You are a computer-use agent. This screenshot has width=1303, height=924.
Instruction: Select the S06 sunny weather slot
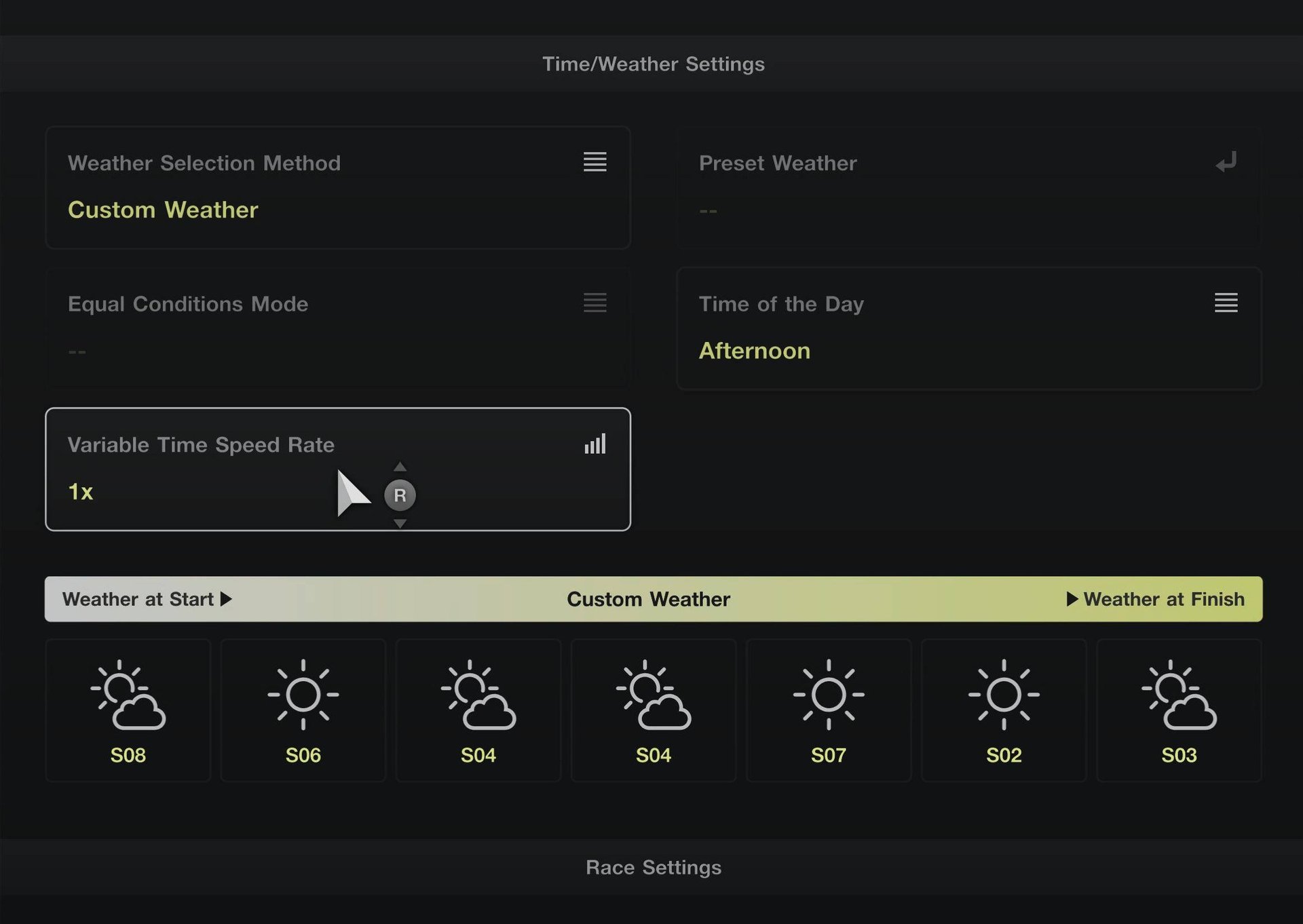tap(303, 710)
